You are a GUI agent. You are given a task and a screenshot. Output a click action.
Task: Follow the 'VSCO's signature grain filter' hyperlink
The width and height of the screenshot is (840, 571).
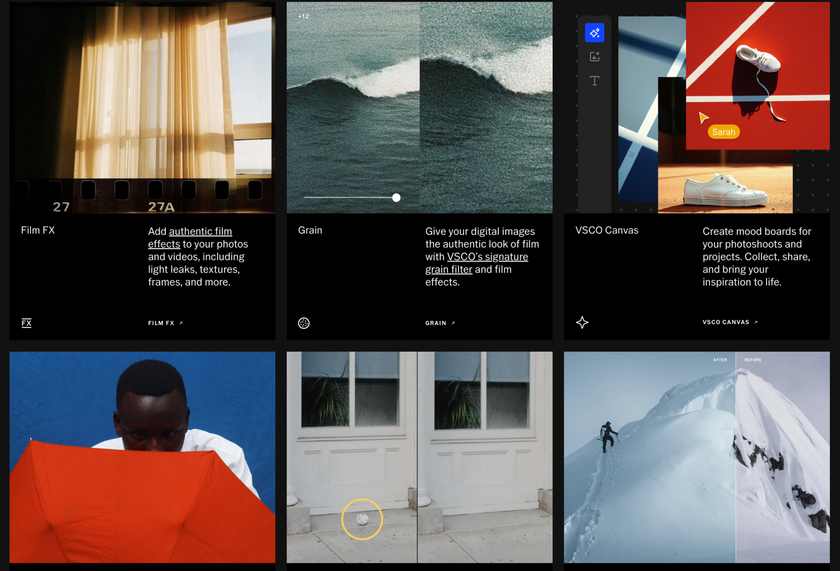coord(477,263)
